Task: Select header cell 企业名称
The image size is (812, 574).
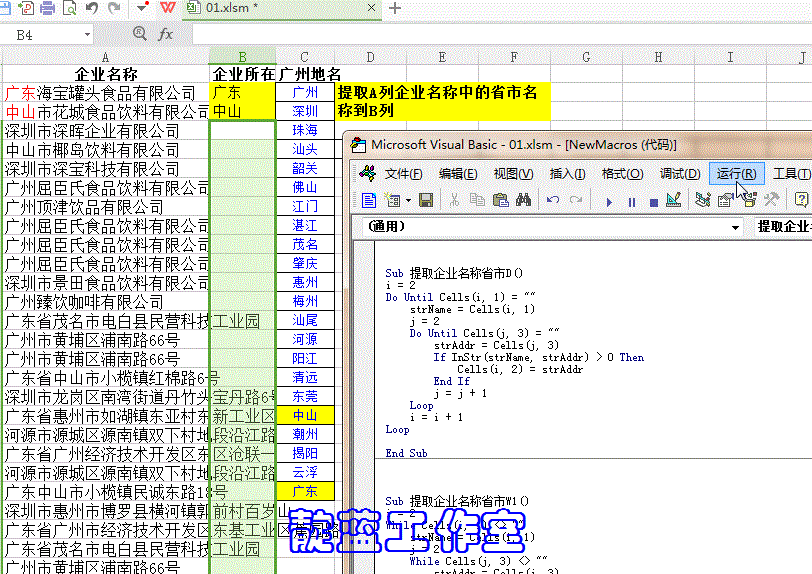Action: pyautogui.click(x=106, y=74)
